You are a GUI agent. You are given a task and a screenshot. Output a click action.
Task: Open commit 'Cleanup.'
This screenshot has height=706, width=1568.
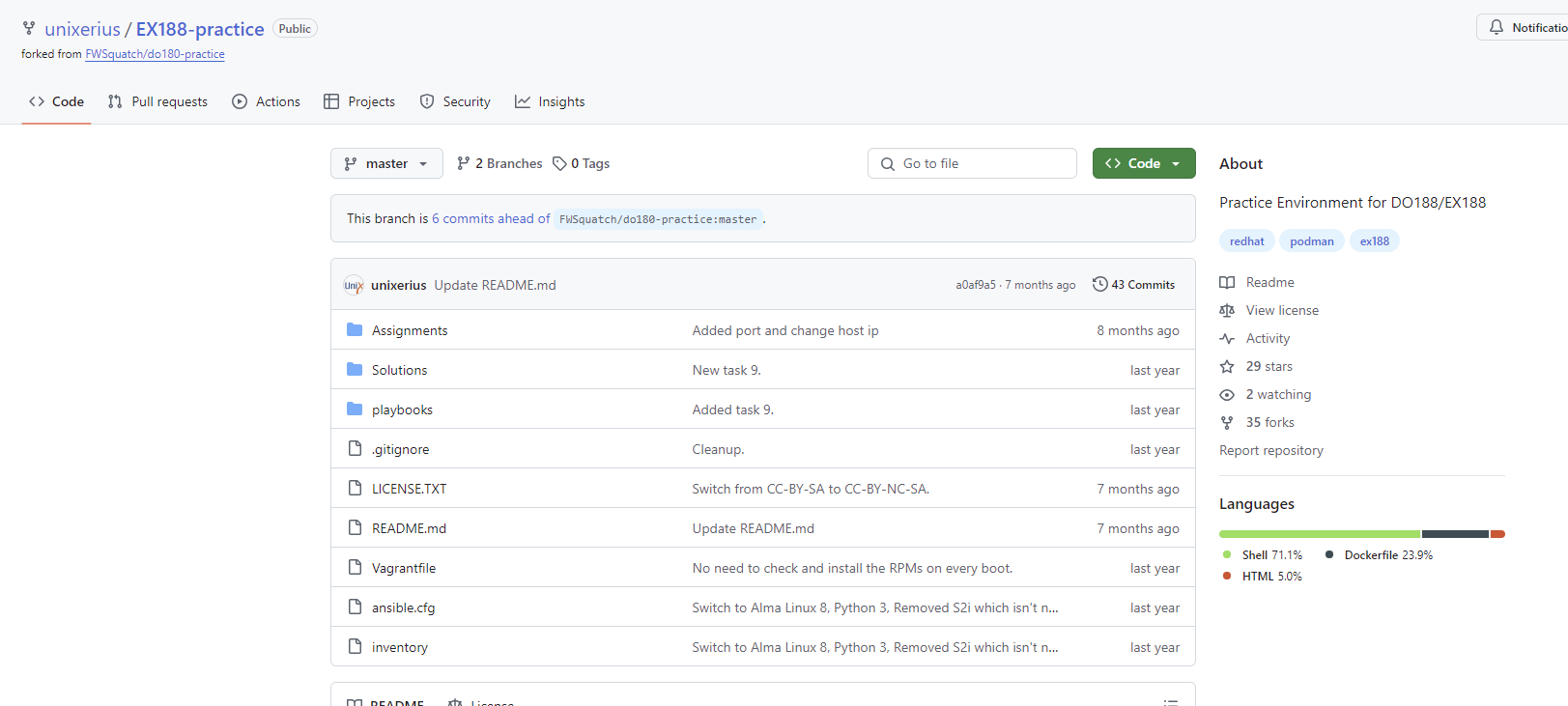point(718,449)
